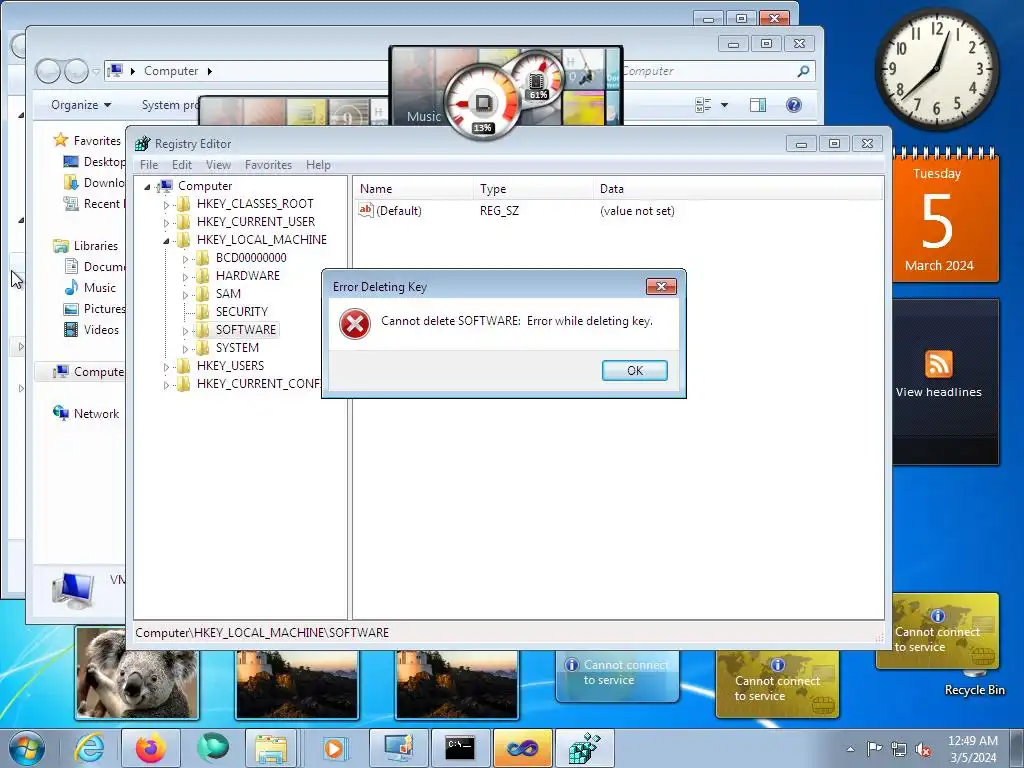Click the network tray icon
The height and width of the screenshot is (768, 1024).
tap(899, 750)
